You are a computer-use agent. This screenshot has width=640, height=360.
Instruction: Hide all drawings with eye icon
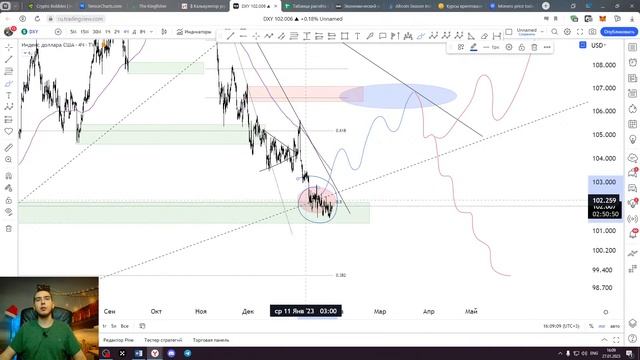pos(9,212)
